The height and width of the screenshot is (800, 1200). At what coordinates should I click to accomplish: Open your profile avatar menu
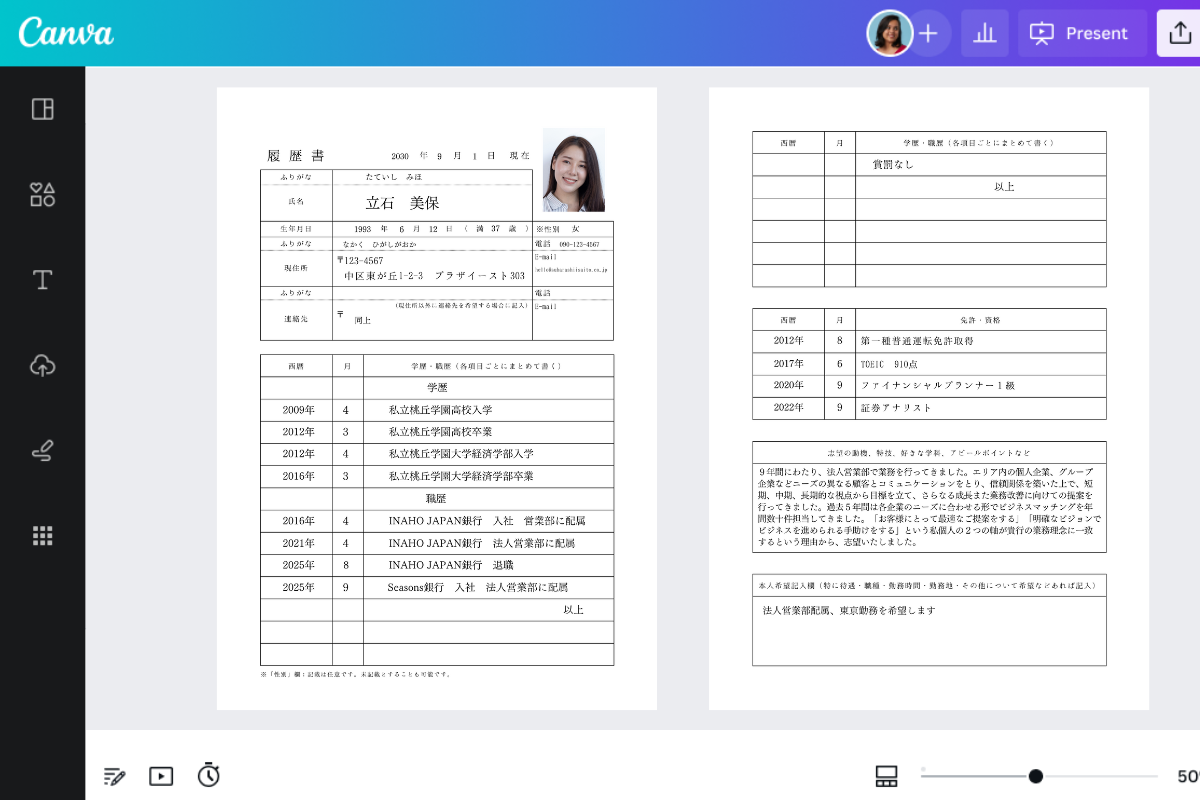click(888, 33)
